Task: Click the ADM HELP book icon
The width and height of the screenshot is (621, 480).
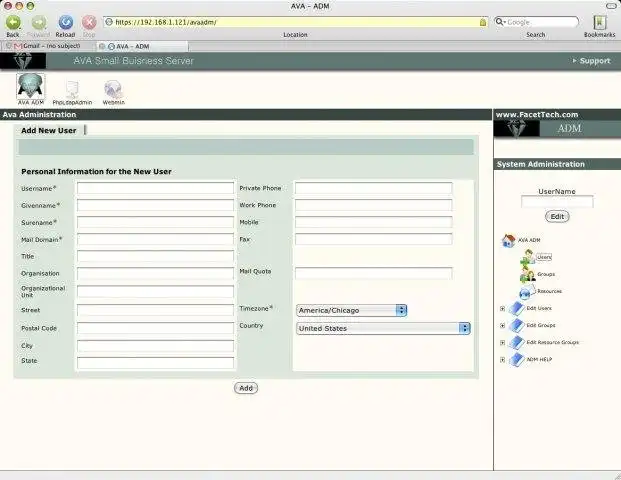Action: pos(516,360)
